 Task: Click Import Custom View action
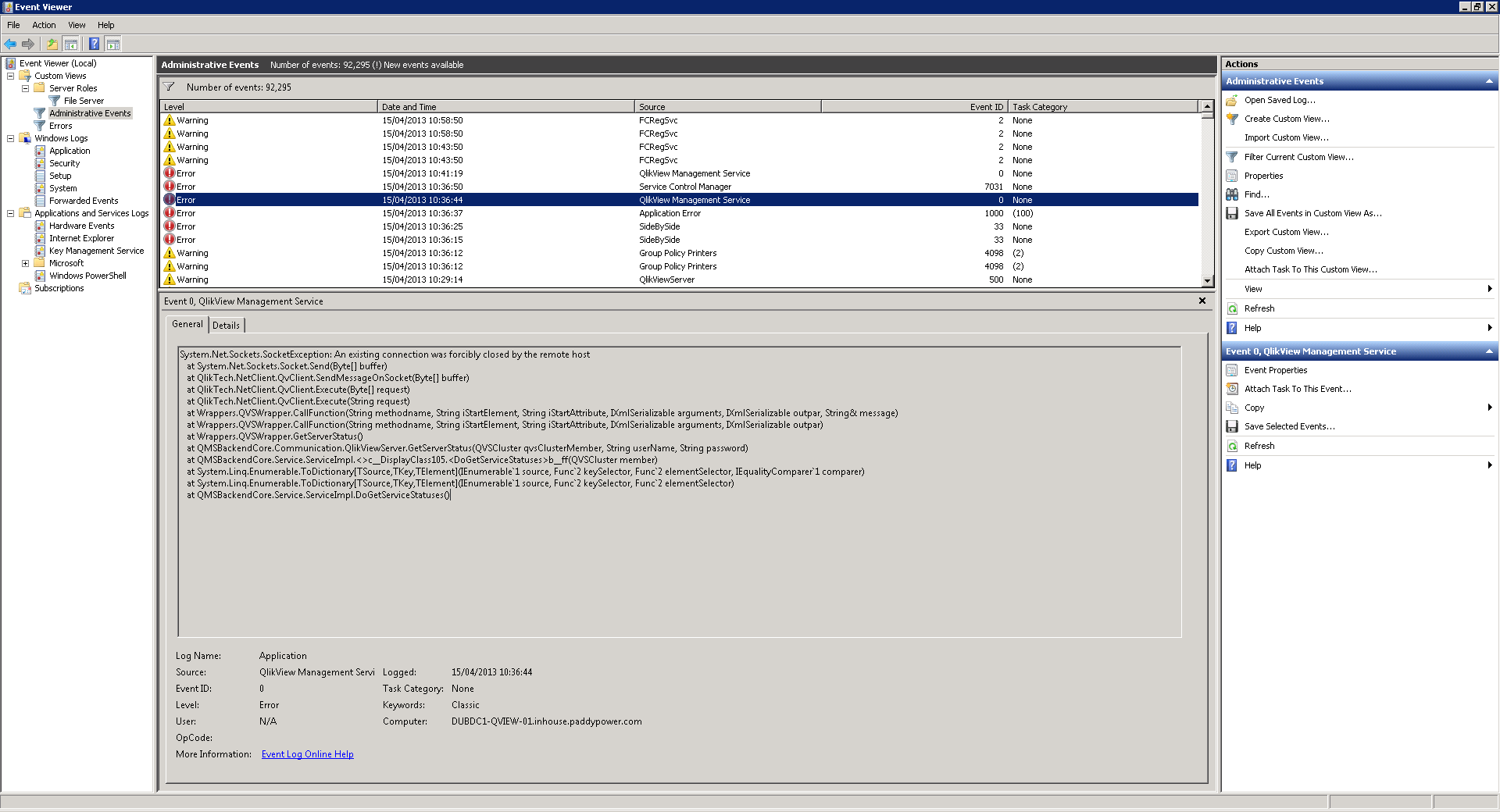click(x=1286, y=137)
